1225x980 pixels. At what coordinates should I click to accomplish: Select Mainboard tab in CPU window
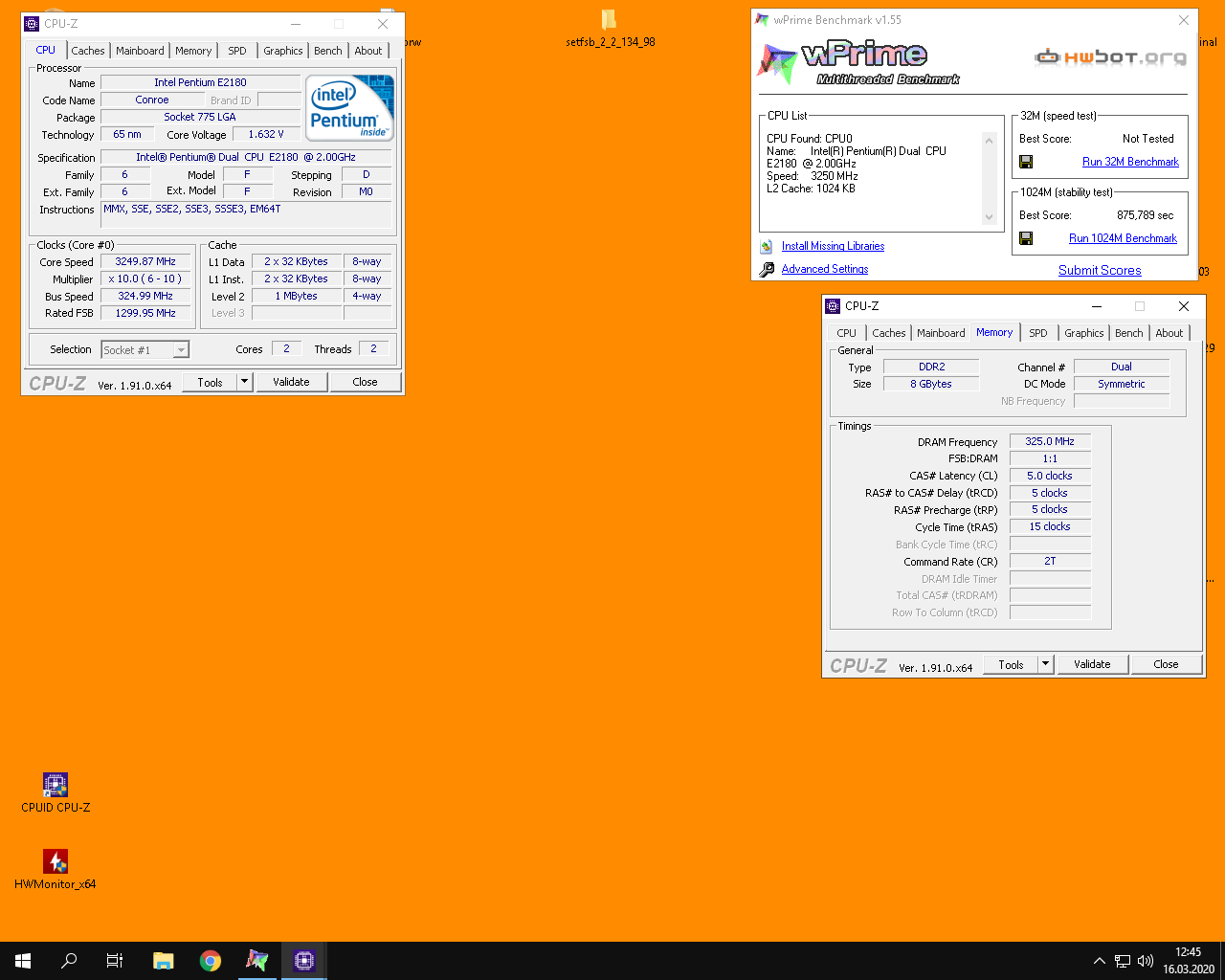click(140, 51)
